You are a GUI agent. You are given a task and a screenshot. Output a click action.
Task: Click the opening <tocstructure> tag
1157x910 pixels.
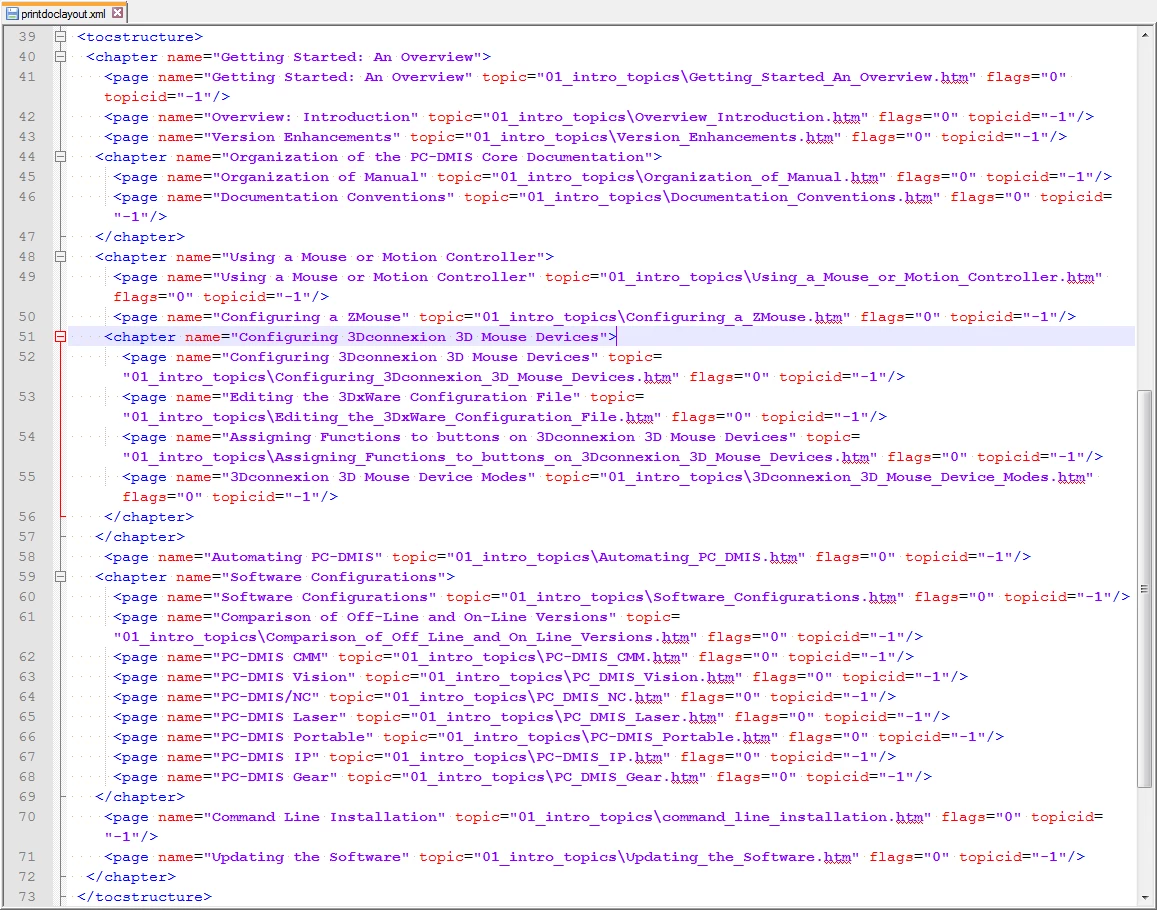tap(139, 37)
